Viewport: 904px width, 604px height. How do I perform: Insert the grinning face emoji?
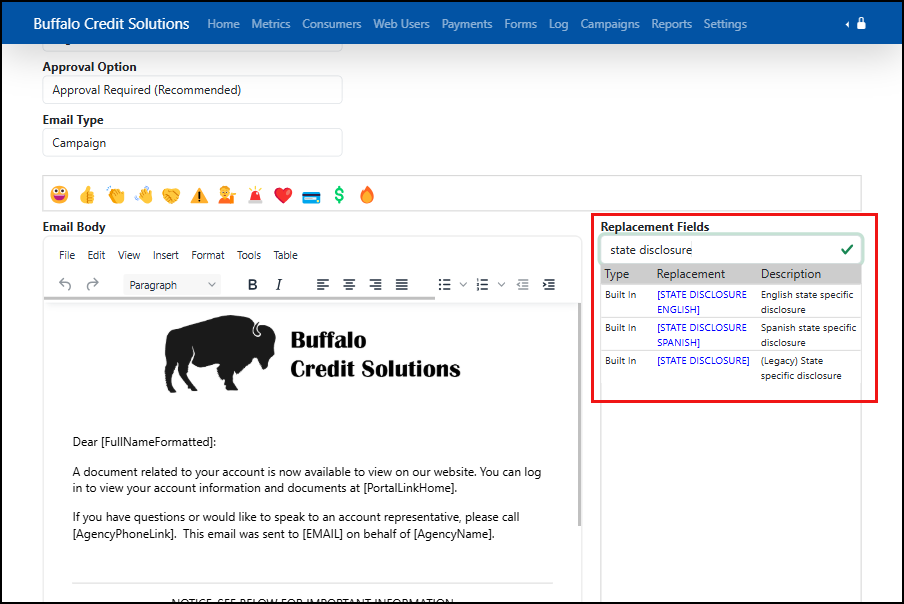coord(59,195)
